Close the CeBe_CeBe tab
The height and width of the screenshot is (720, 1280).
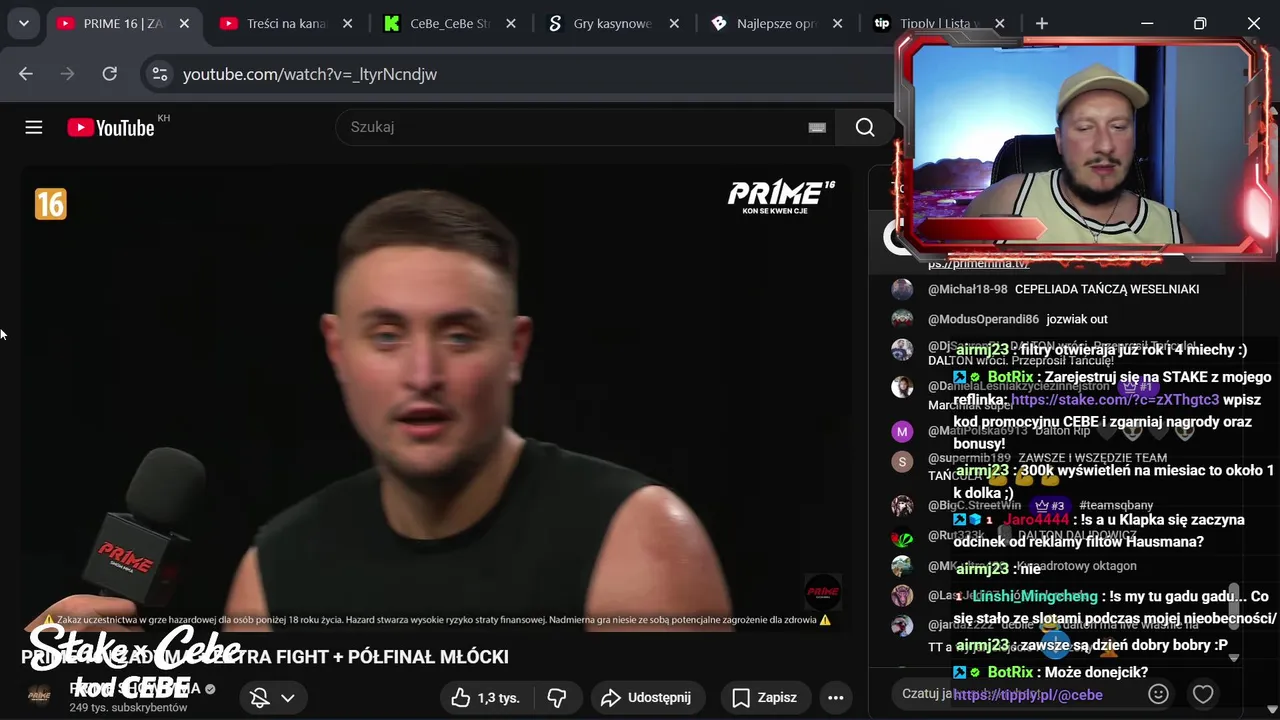(x=510, y=23)
